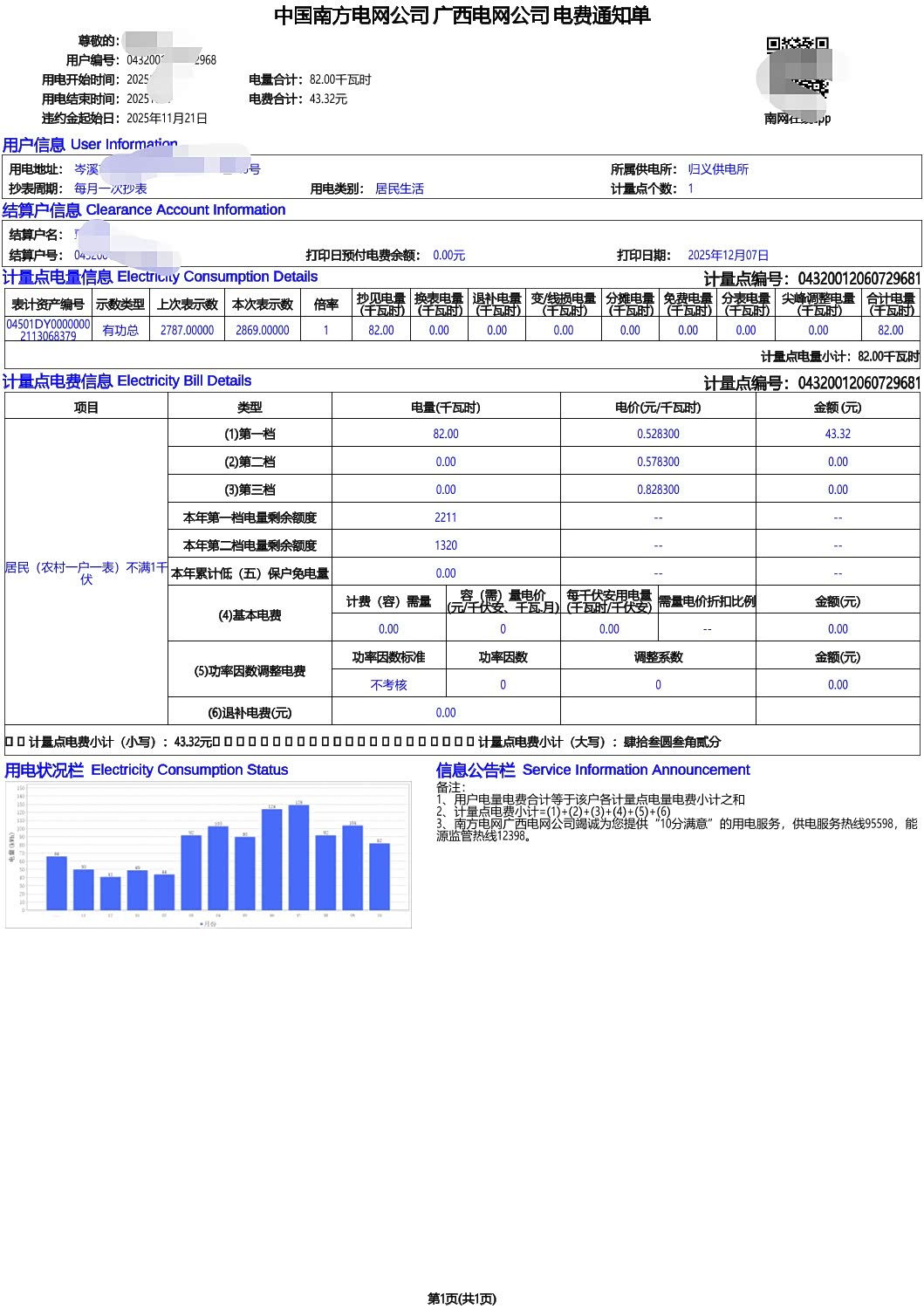The height and width of the screenshot is (1309, 924).
Task: Select the remark mentioning hotline 95598
Action: click(677, 830)
